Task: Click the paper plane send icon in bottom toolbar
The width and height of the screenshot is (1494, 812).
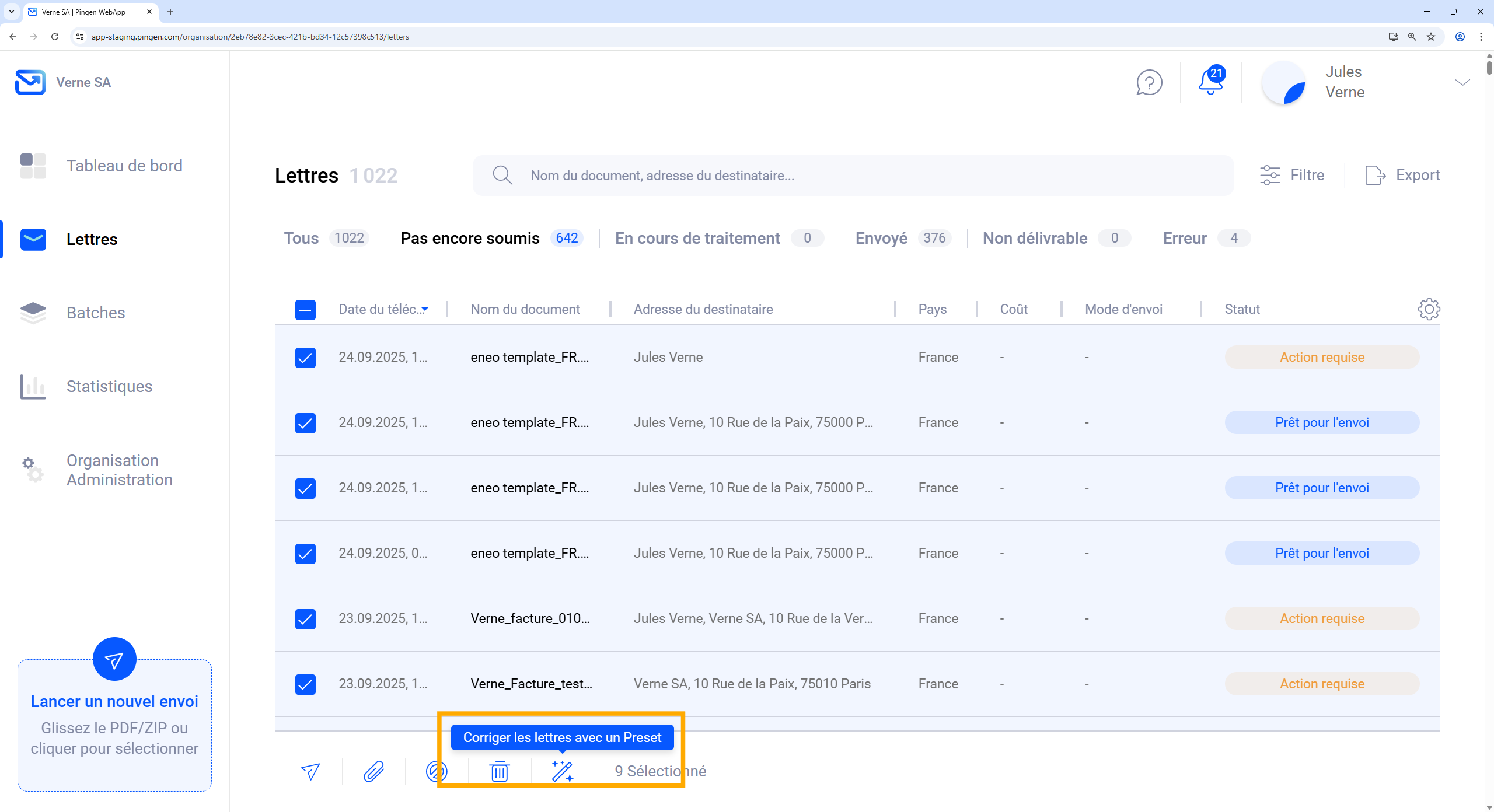Action: tap(310, 771)
